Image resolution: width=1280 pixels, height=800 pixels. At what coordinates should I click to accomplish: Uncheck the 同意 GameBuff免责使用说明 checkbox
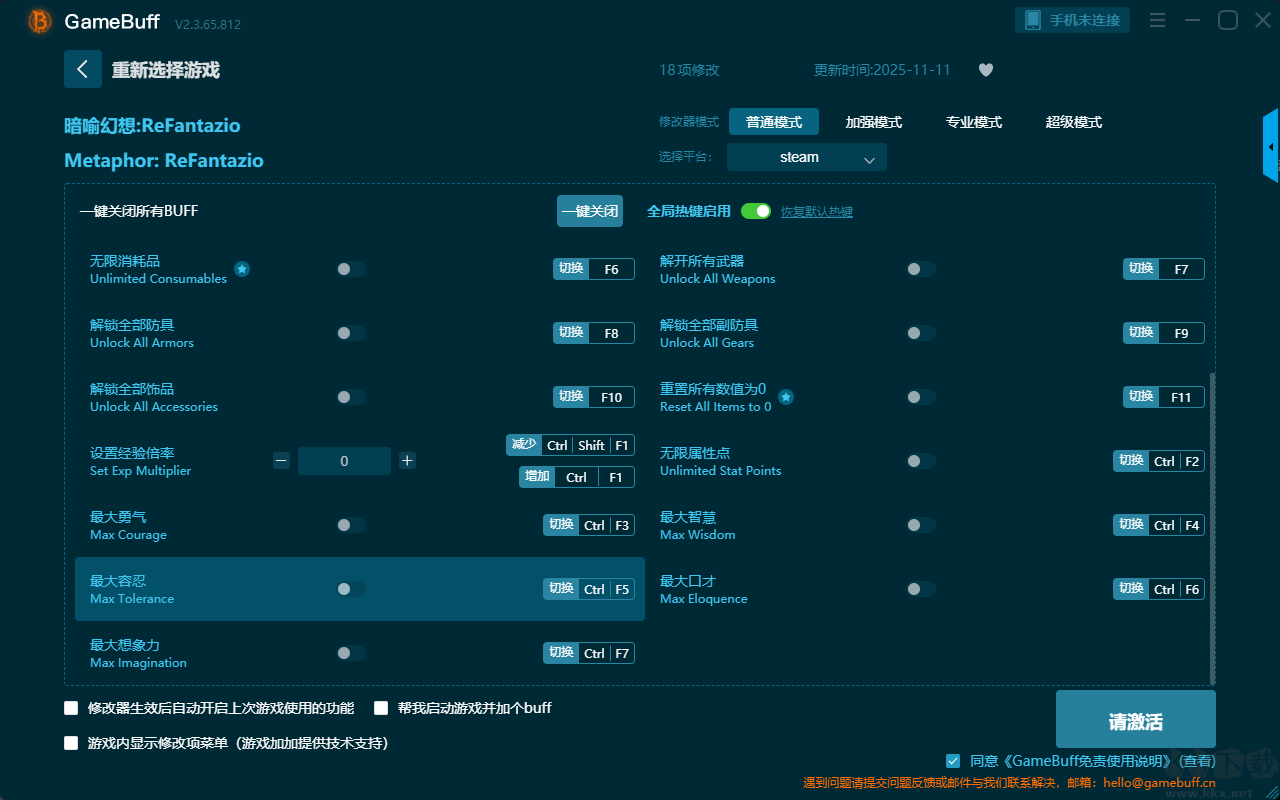tap(953, 761)
